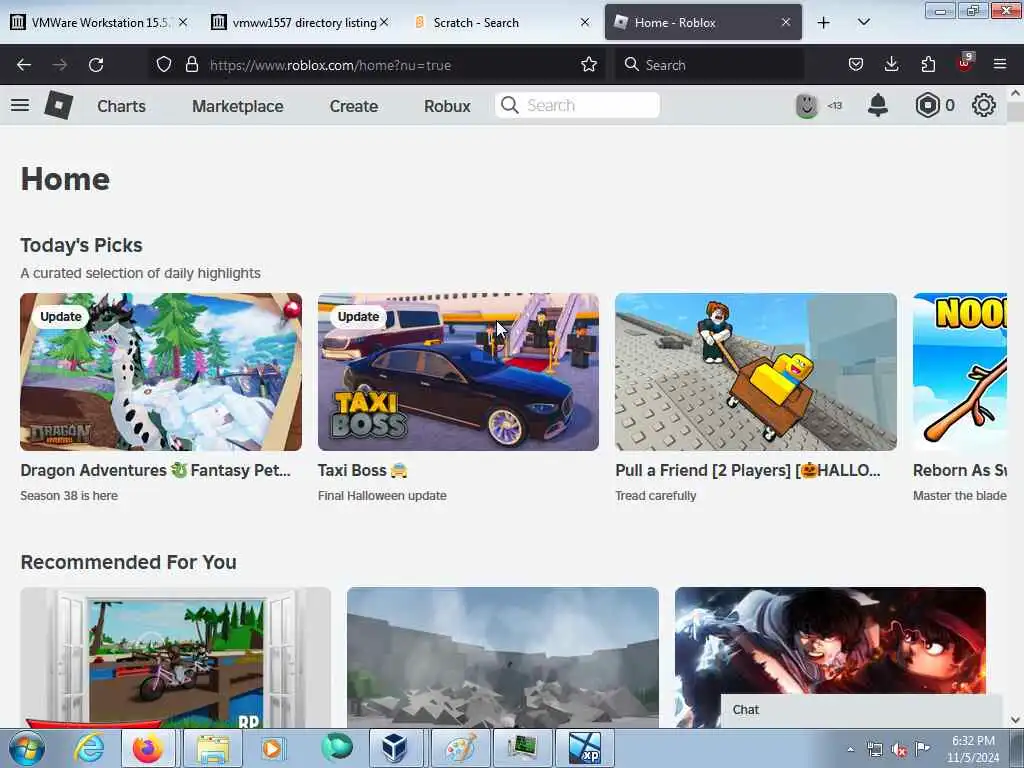Image resolution: width=1024 pixels, height=768 pixels.
Task: Click the Firefox toolbar Search box
Action: coord(709,65)
